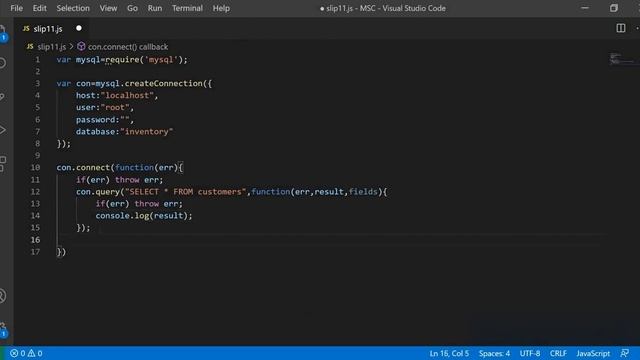This screenshot has width=640, height=360.
Task: Close the tab via unsaved dot indicator
Action: pos(79,28)
